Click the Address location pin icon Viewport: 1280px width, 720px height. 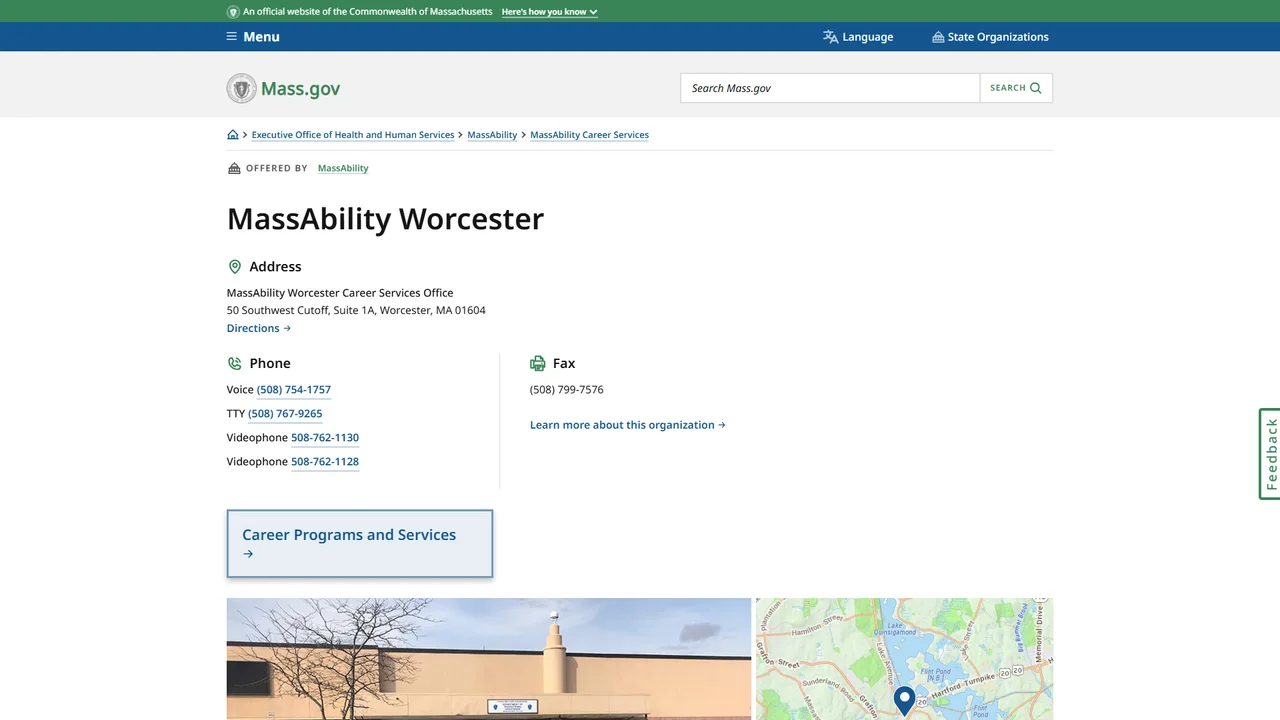235,267
